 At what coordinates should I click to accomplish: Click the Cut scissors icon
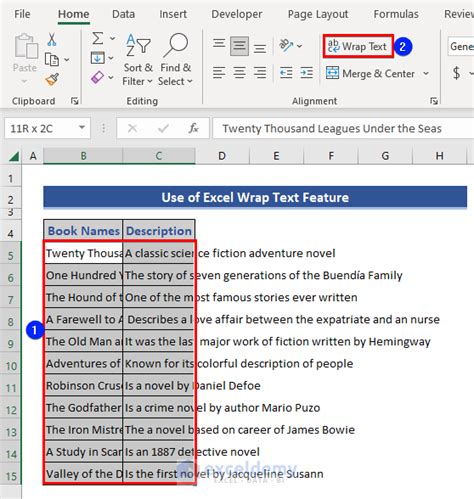coord(52,40)
